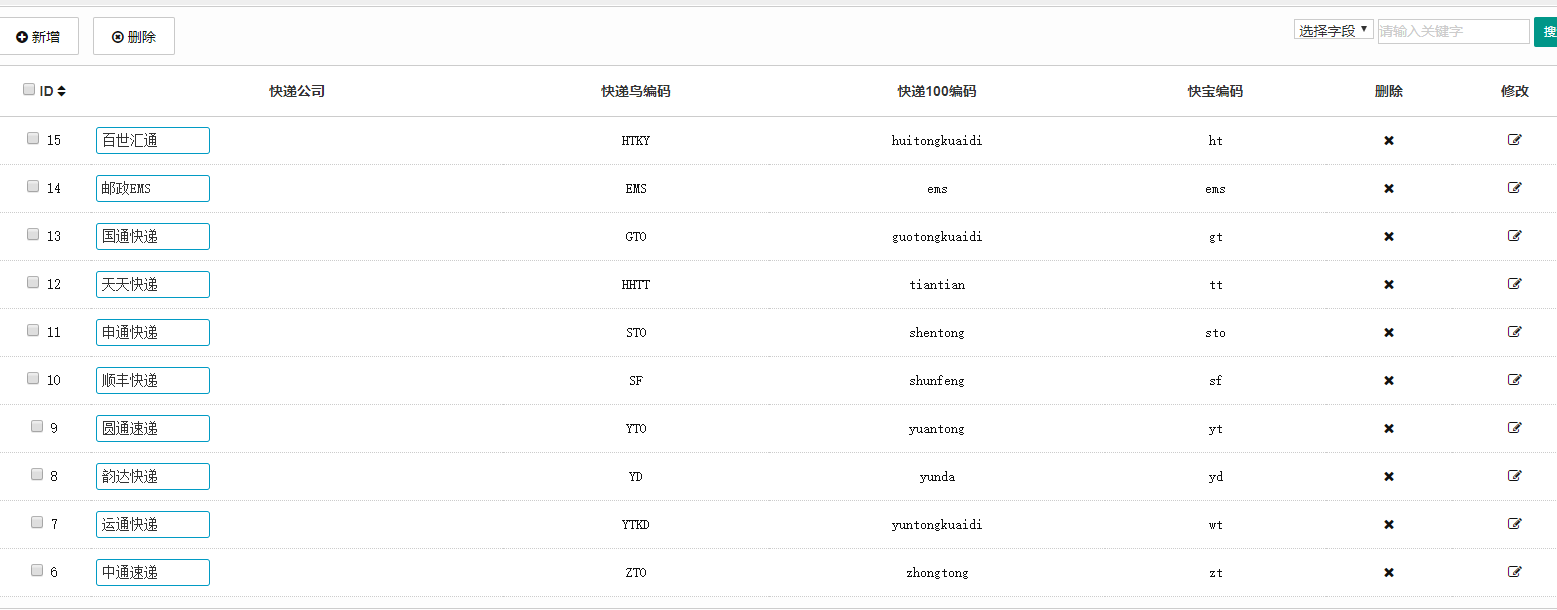Click the edit icon for 邮政EMS row
Image resolution: width=1557 pixels, height=610 pixels.
pyautogui.click(x=1514, y=188)
